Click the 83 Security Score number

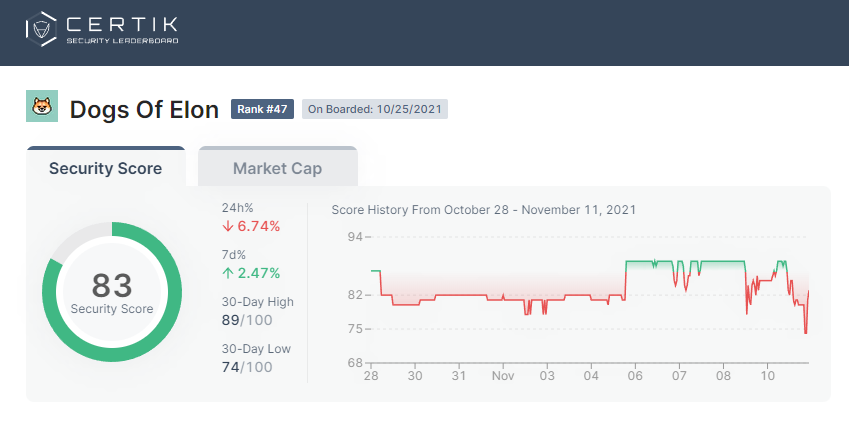(x=112, y=285)
